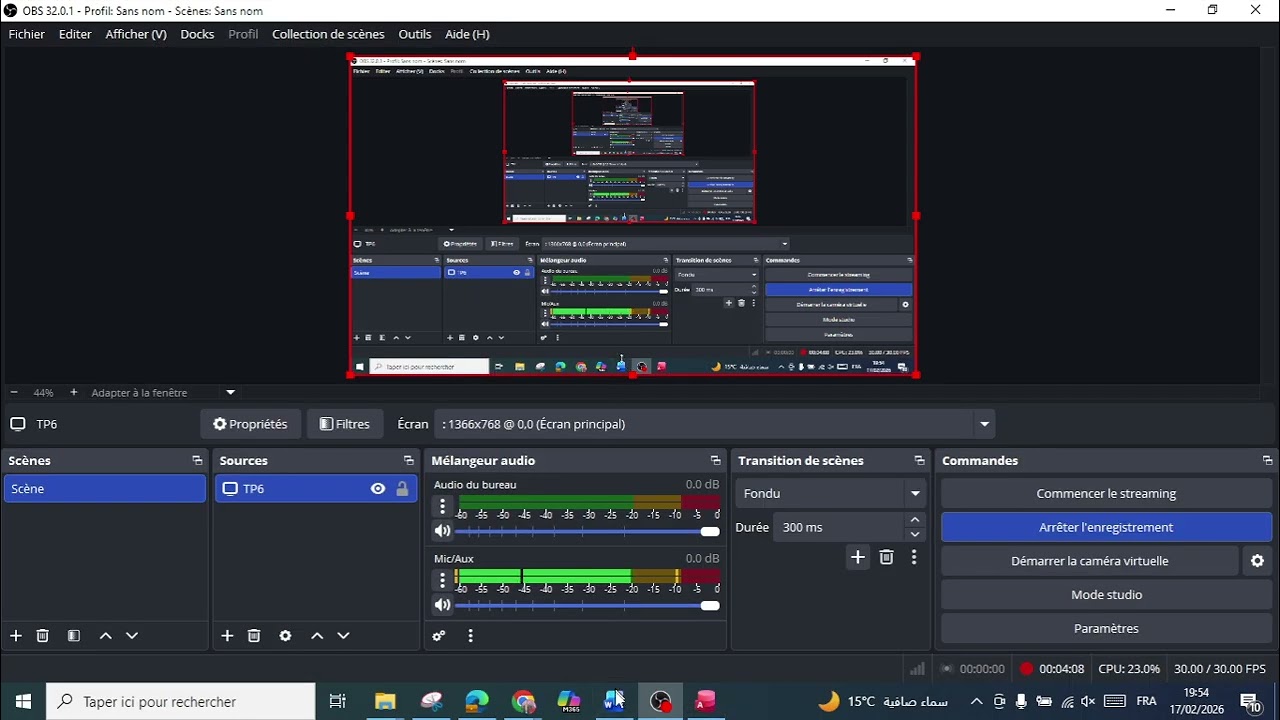Open Microsoft Edge from the taskbar
This screenshot has width=1280, height=720.
click(477, 702)
